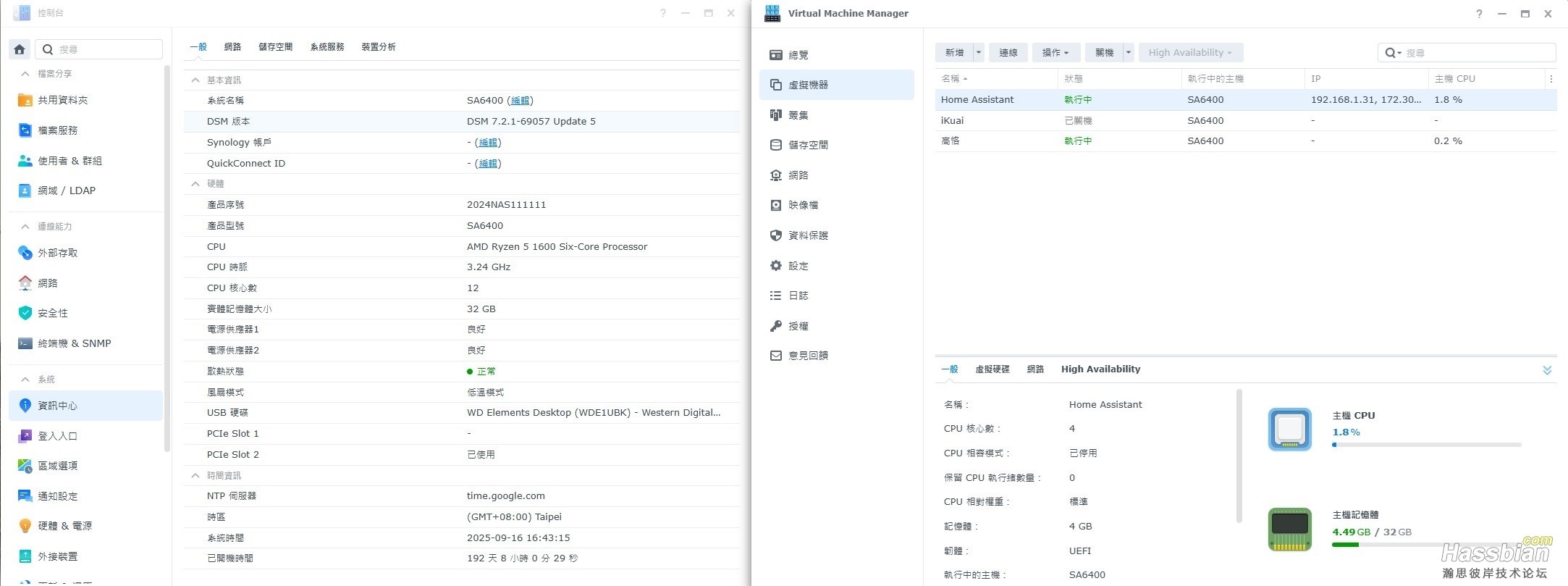1568x586 pixels.
Task: Select 資訊中心 in the sidebar
Action: 85,406
